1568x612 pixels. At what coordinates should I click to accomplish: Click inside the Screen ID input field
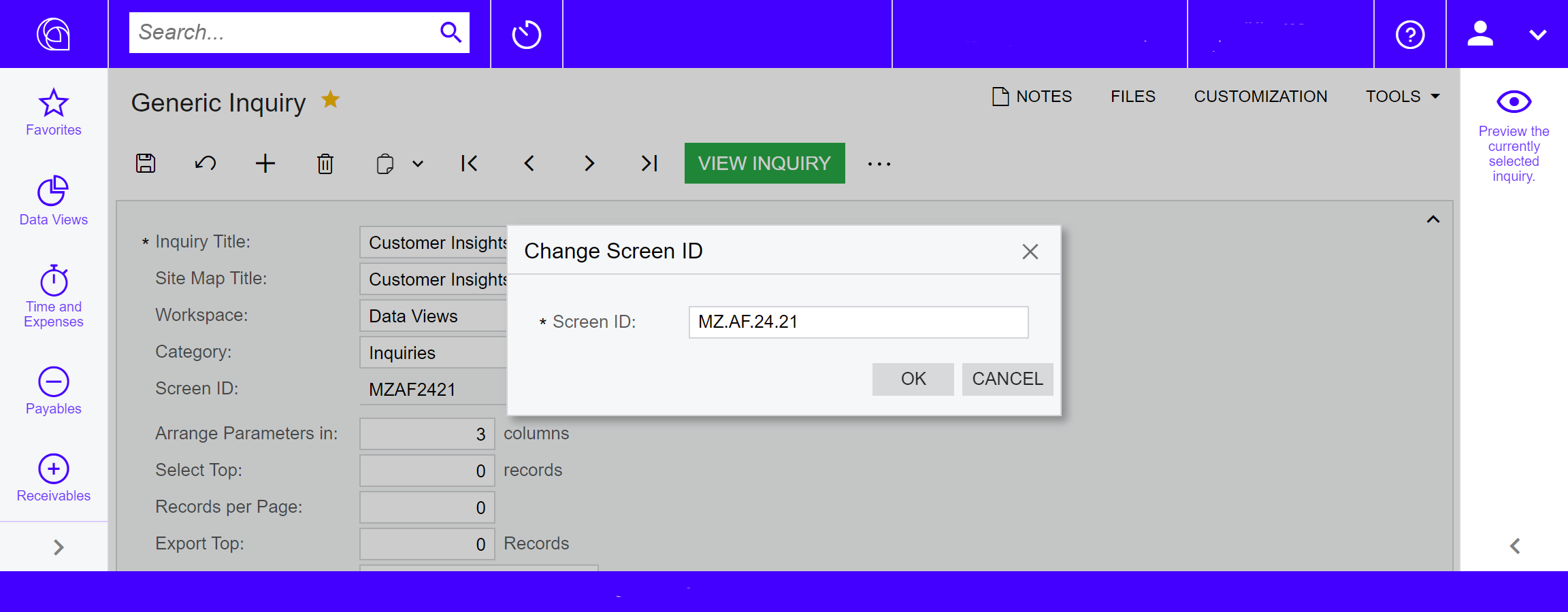click(x=857, y=322)
